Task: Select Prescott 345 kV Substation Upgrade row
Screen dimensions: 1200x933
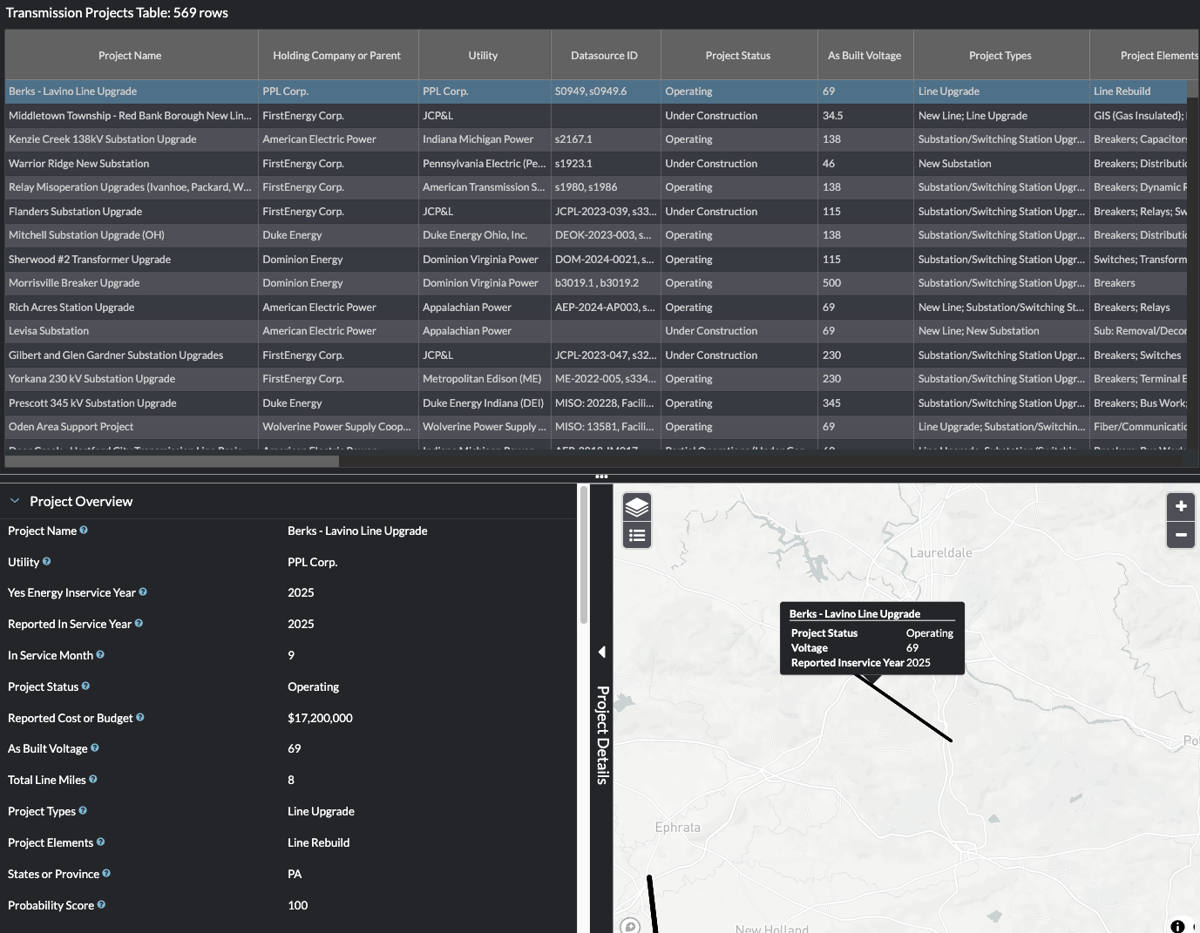Action: tap(596, 403)
